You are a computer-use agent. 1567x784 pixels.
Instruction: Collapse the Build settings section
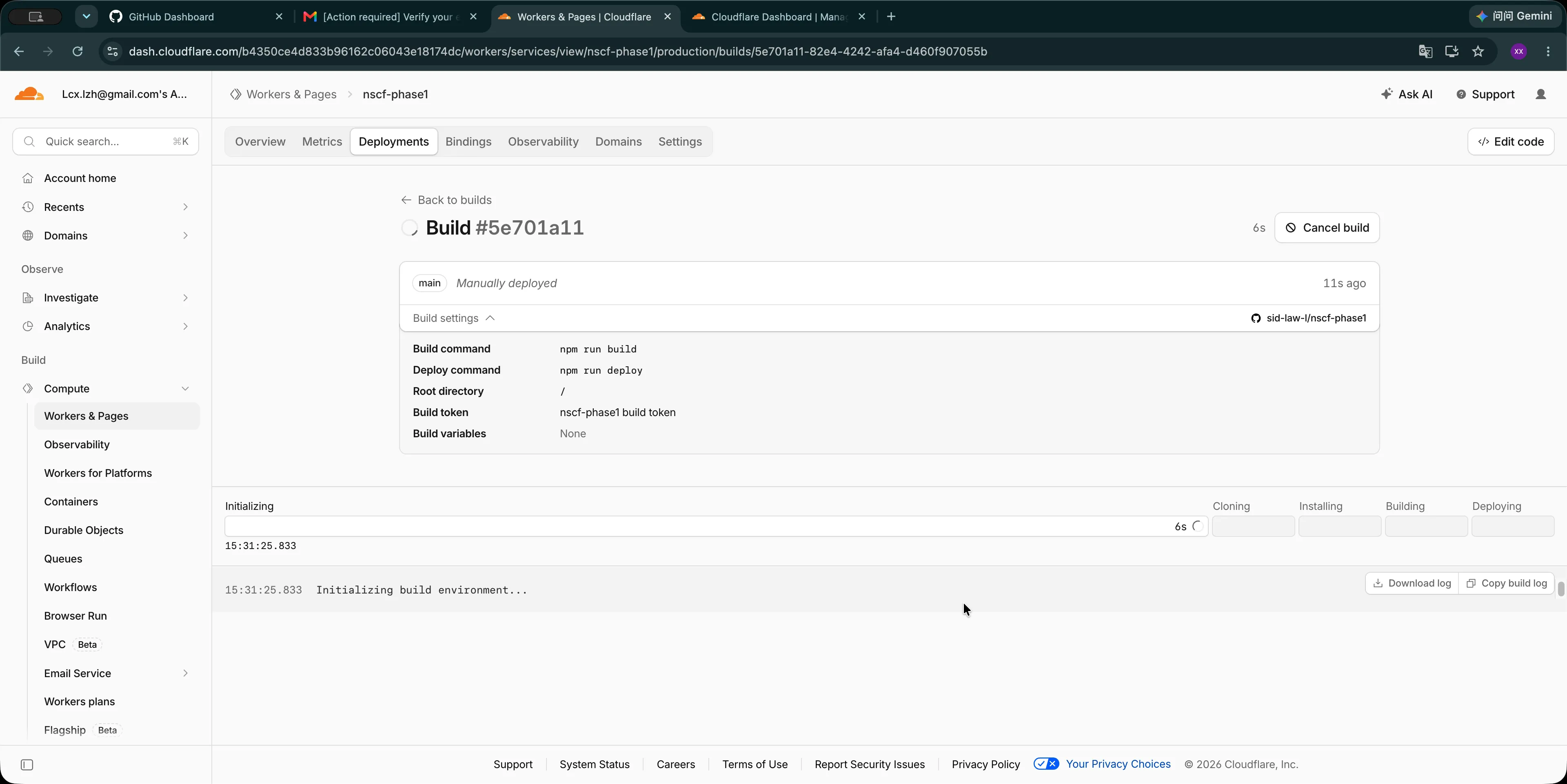click(454, 318)
